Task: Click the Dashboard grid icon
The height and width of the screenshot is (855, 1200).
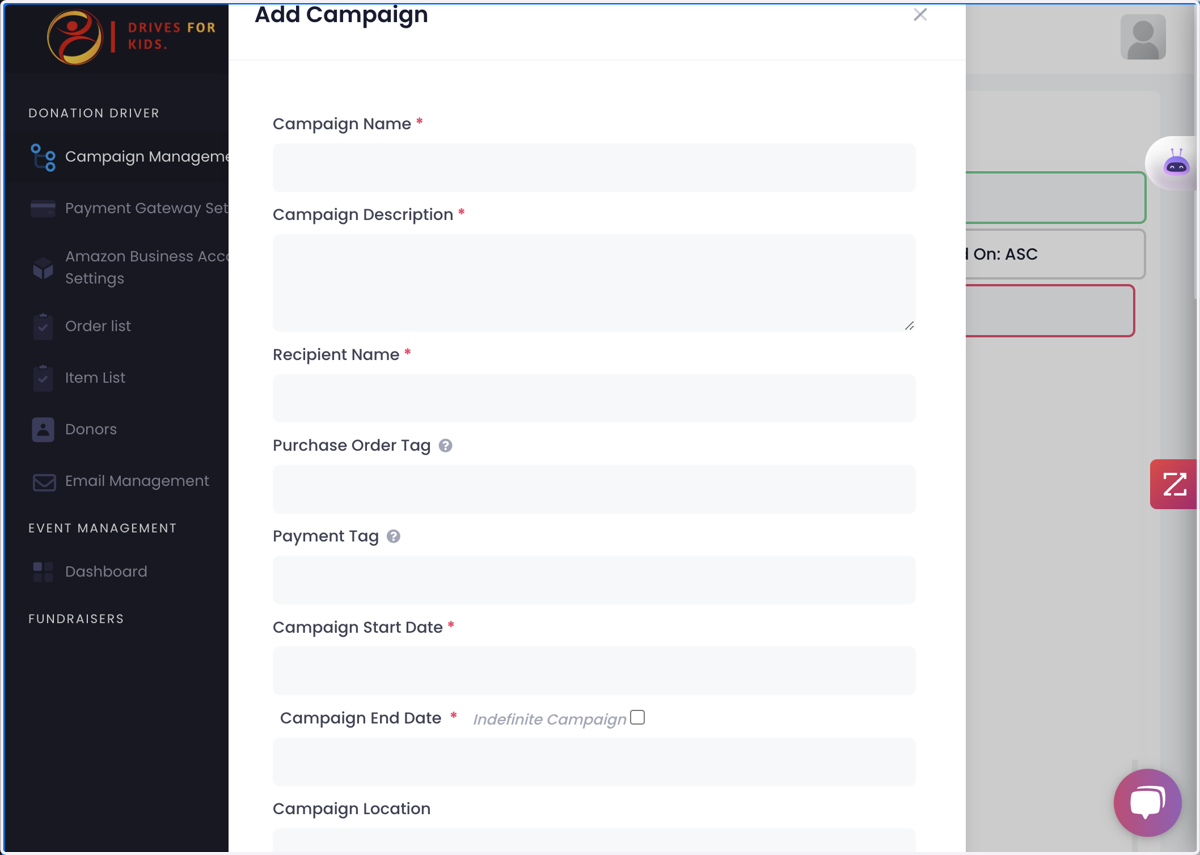Action: pyautogui.click(x=43, y=572)
